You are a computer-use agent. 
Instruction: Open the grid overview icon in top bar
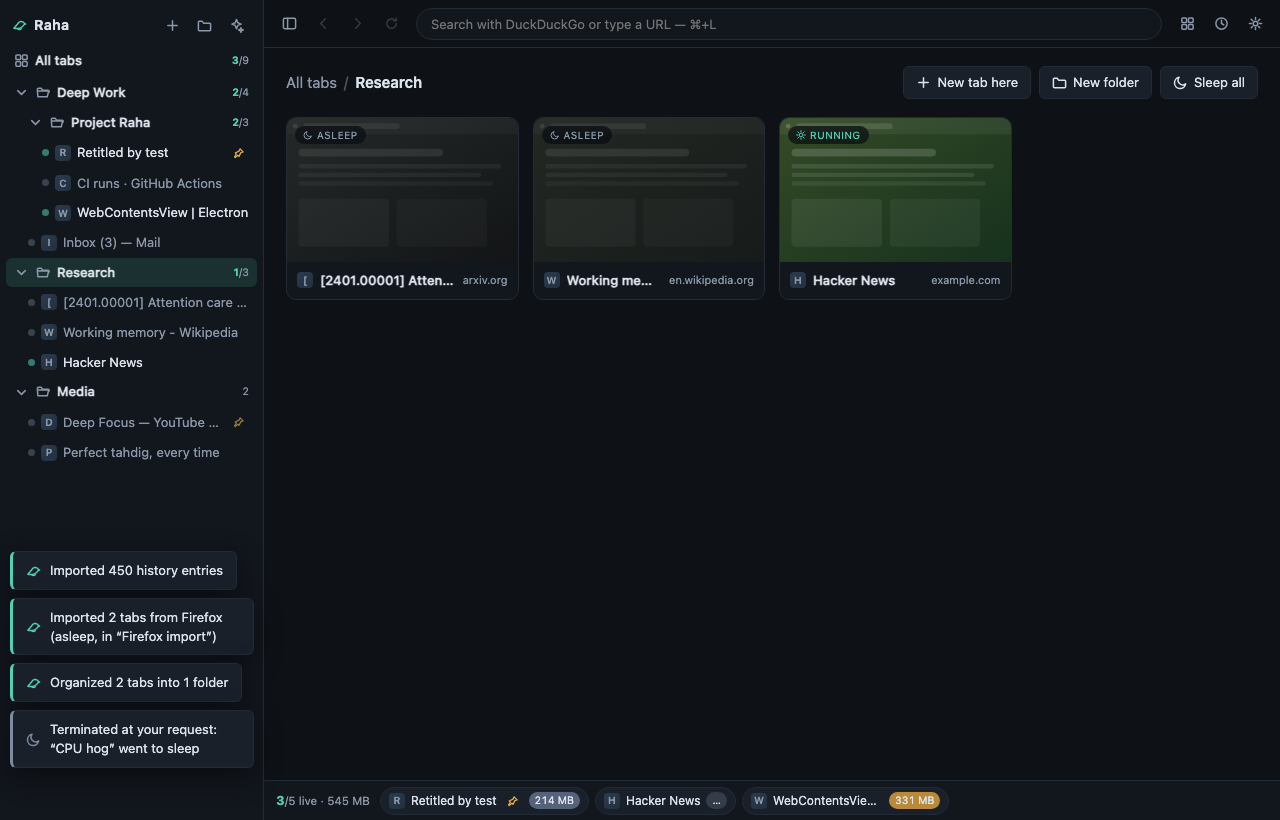tap(1187, 24)
